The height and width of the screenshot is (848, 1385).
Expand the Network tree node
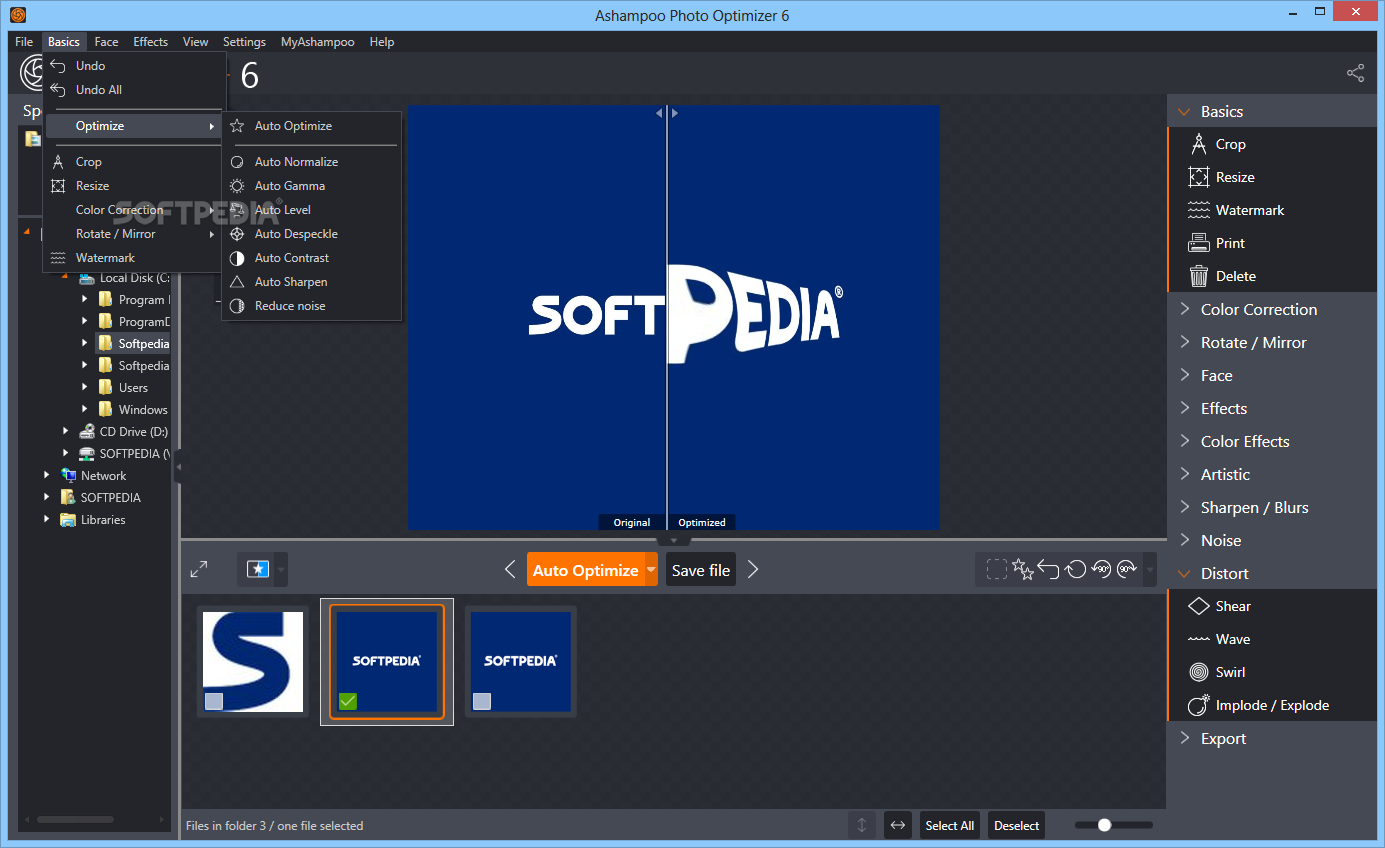click(46, 475)
